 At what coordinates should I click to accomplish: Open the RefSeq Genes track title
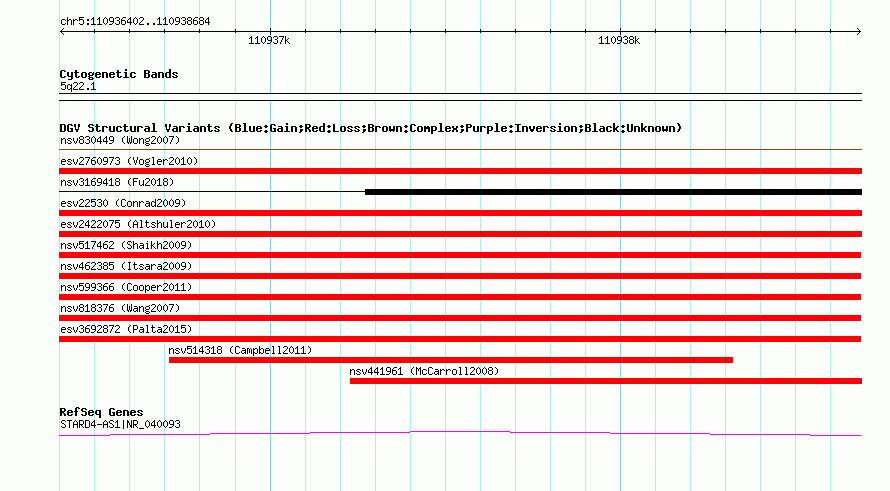click(x=101, y=412)
